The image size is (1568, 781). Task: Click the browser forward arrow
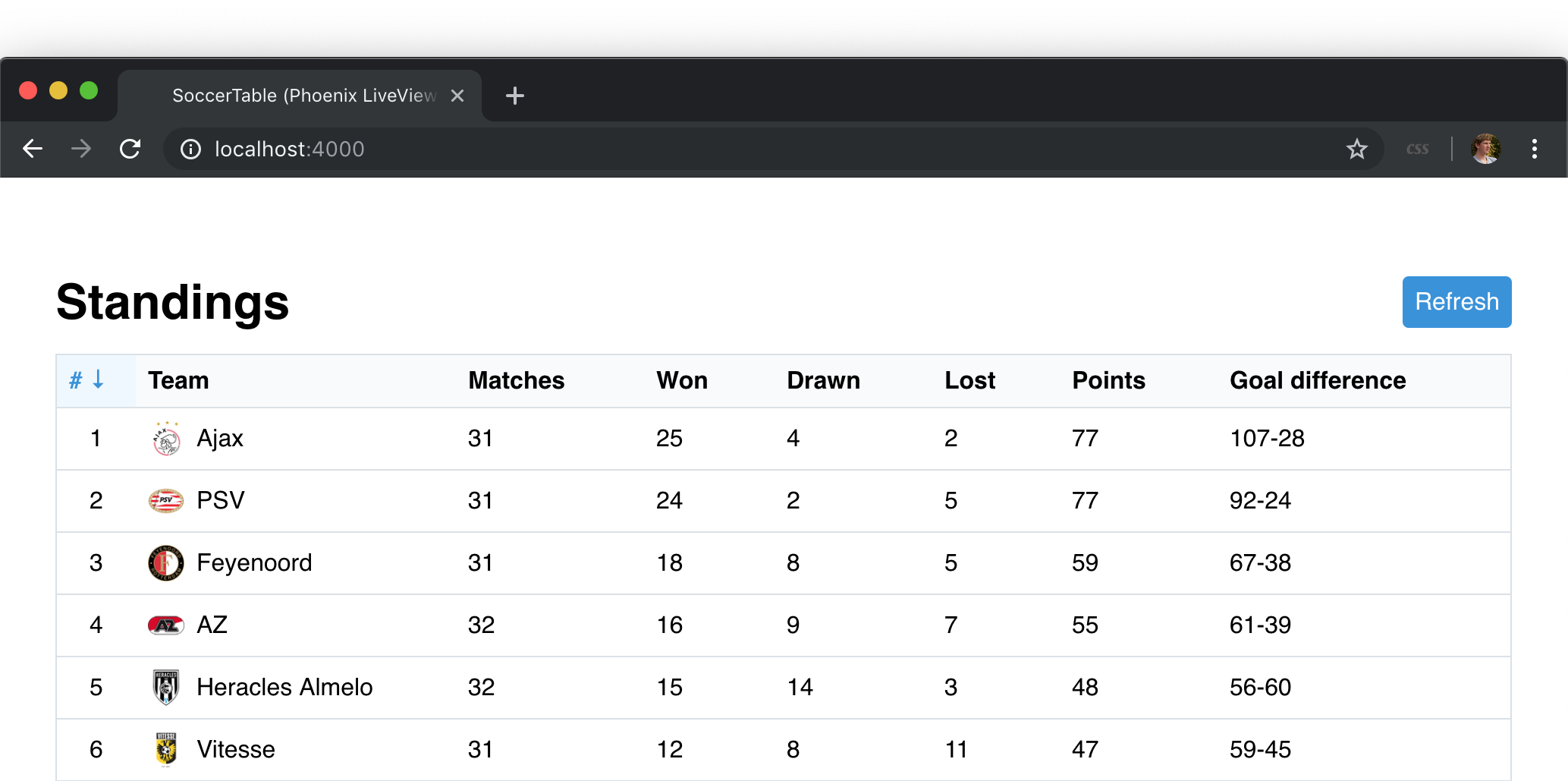(x=81, y=149)
